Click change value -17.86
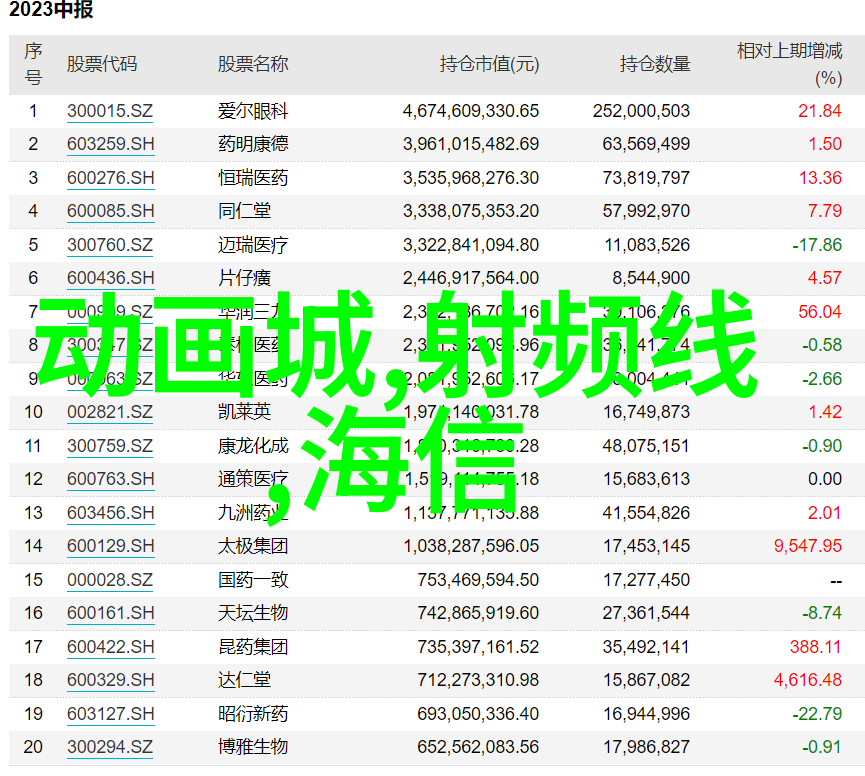This screenshot has height=776, width=865. coord(817,245)
